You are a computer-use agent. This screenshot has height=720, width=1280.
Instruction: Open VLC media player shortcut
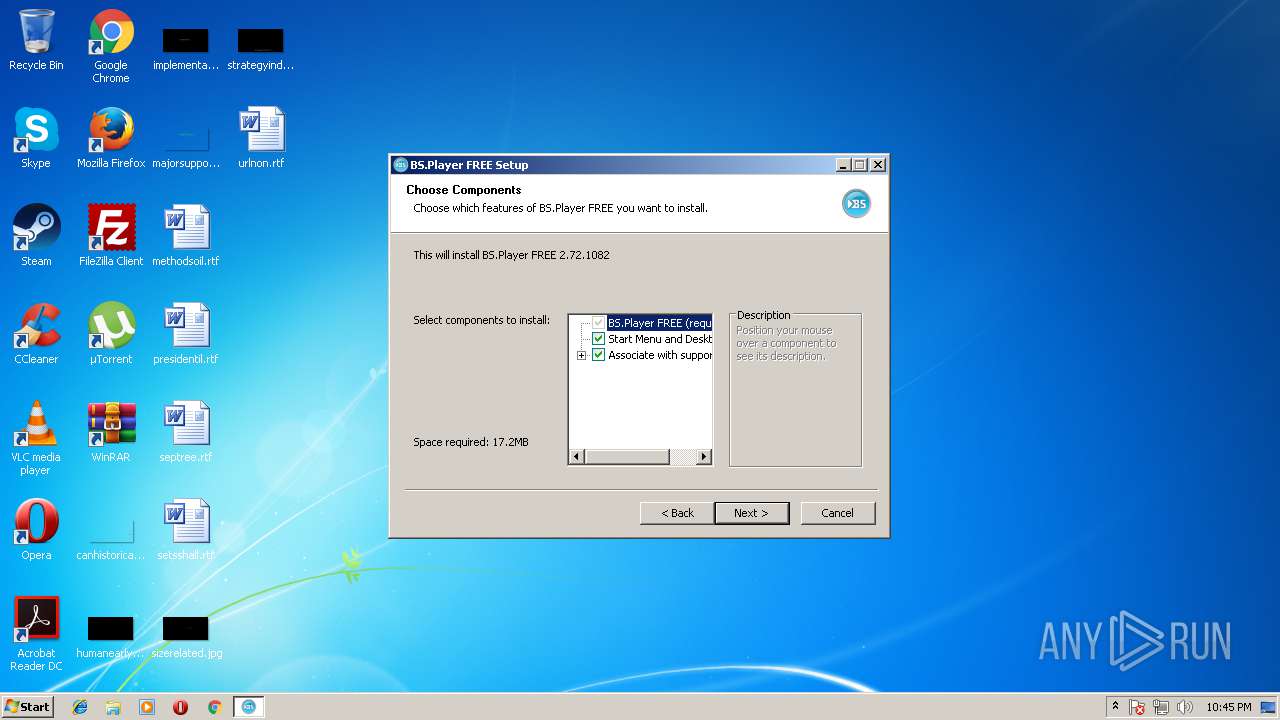point(36,438)
